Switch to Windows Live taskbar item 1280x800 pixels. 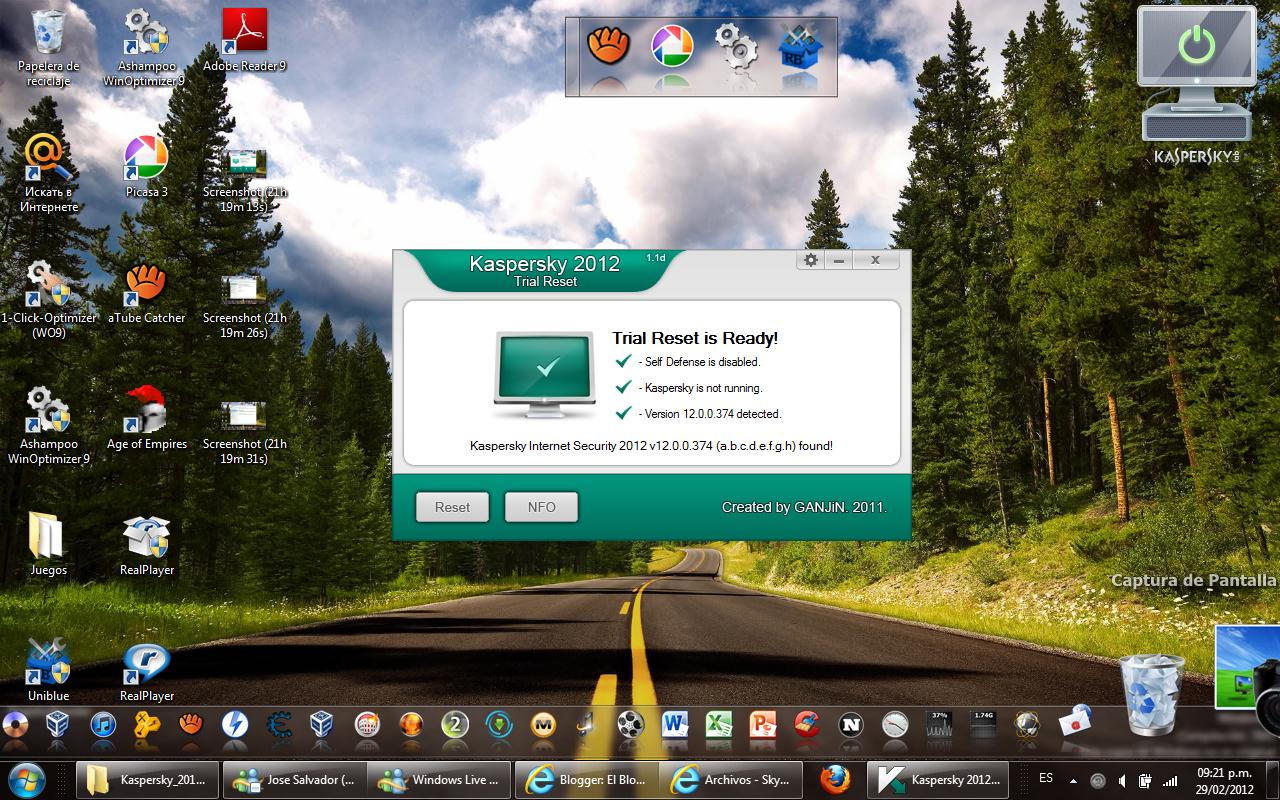pos(438,779)
